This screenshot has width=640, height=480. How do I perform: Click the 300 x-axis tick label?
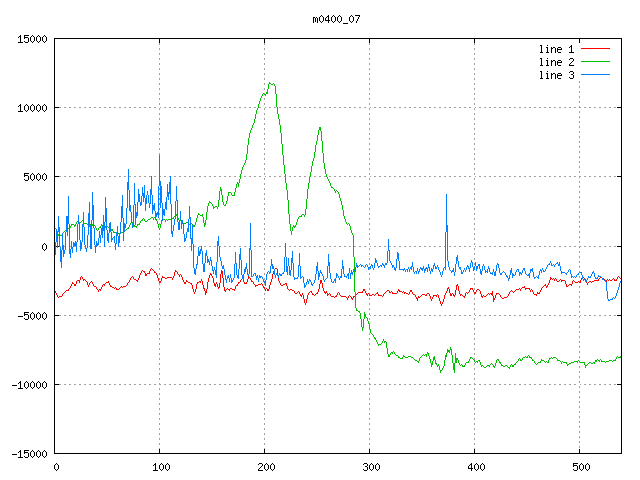pyautogui.click(x=370, y=466)
